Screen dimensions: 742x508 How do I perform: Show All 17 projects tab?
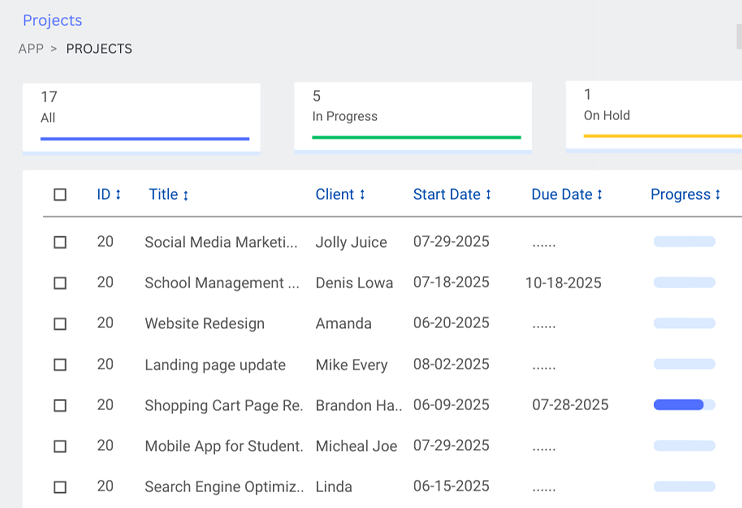pos(141,117)
